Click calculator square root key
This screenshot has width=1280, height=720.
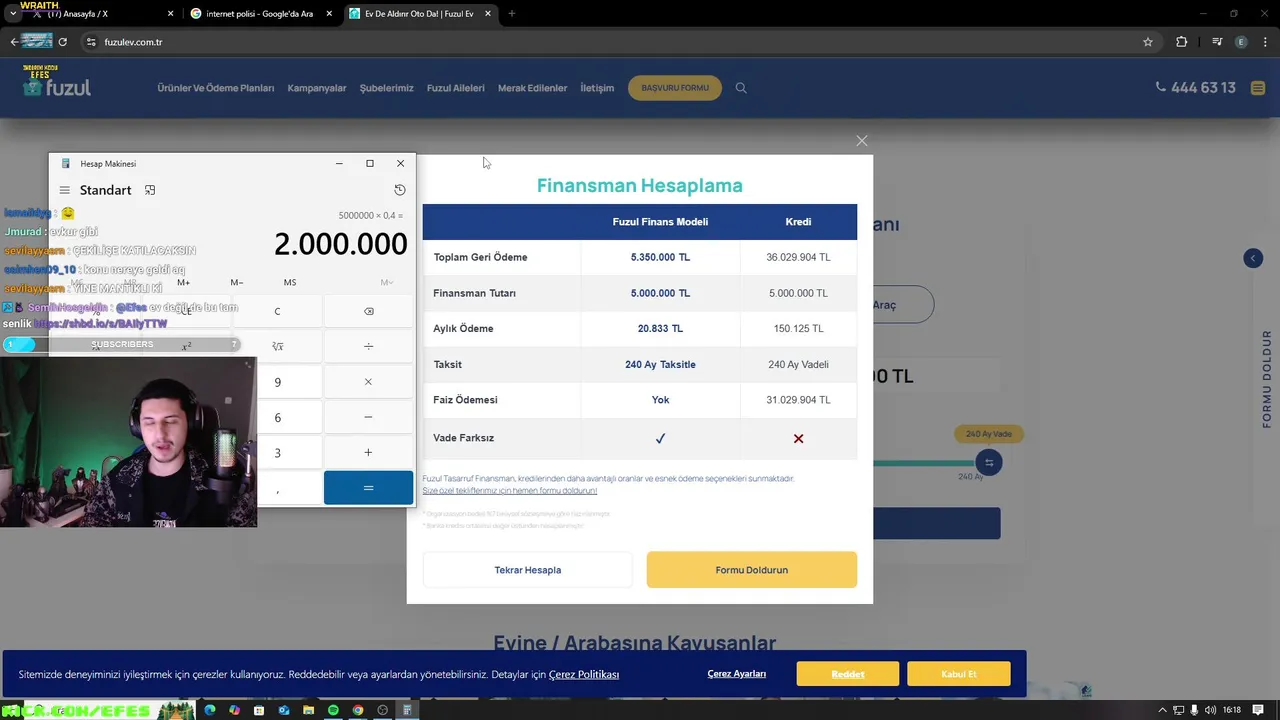(x=278, y=346)
